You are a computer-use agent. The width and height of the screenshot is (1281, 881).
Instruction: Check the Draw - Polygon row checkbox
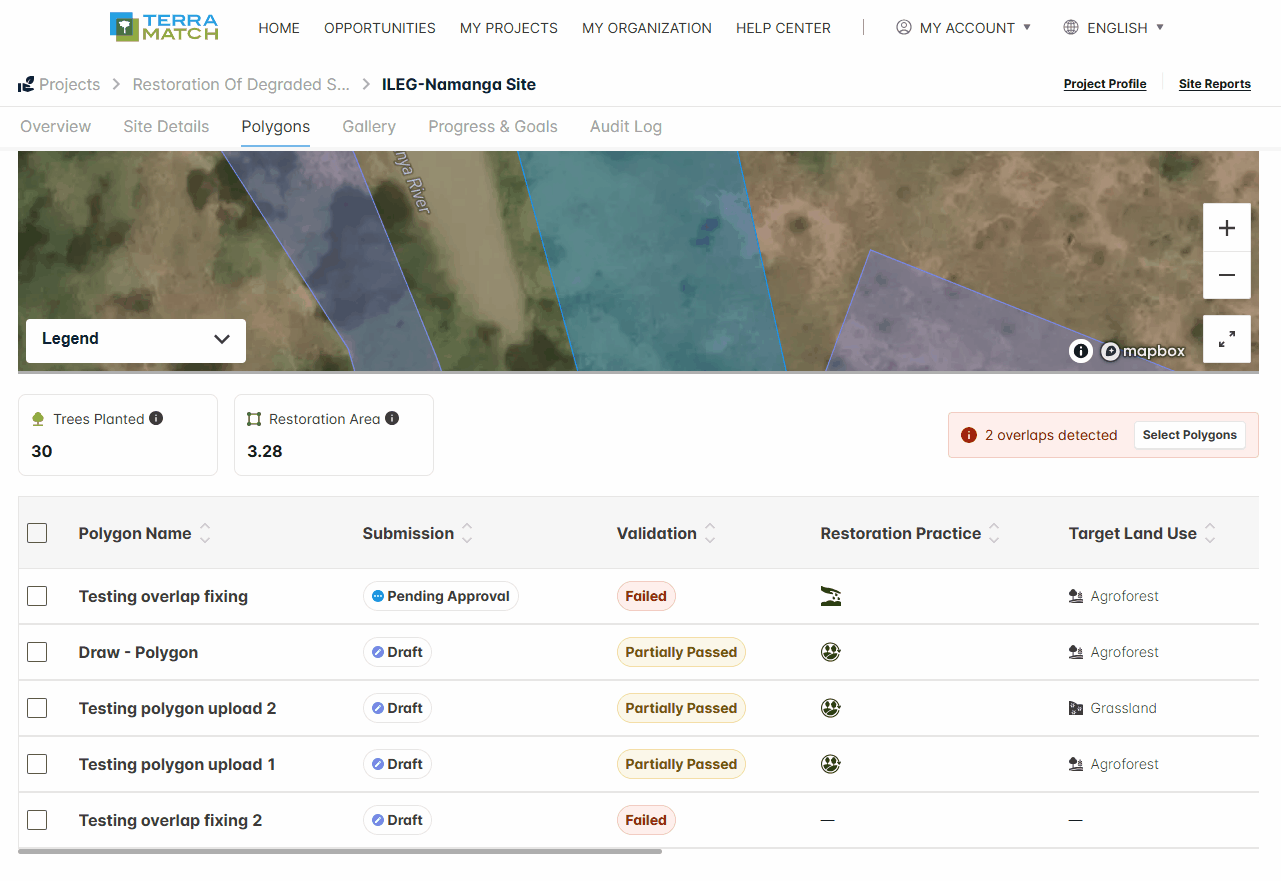pyautogui.click(x=37, y=652)
